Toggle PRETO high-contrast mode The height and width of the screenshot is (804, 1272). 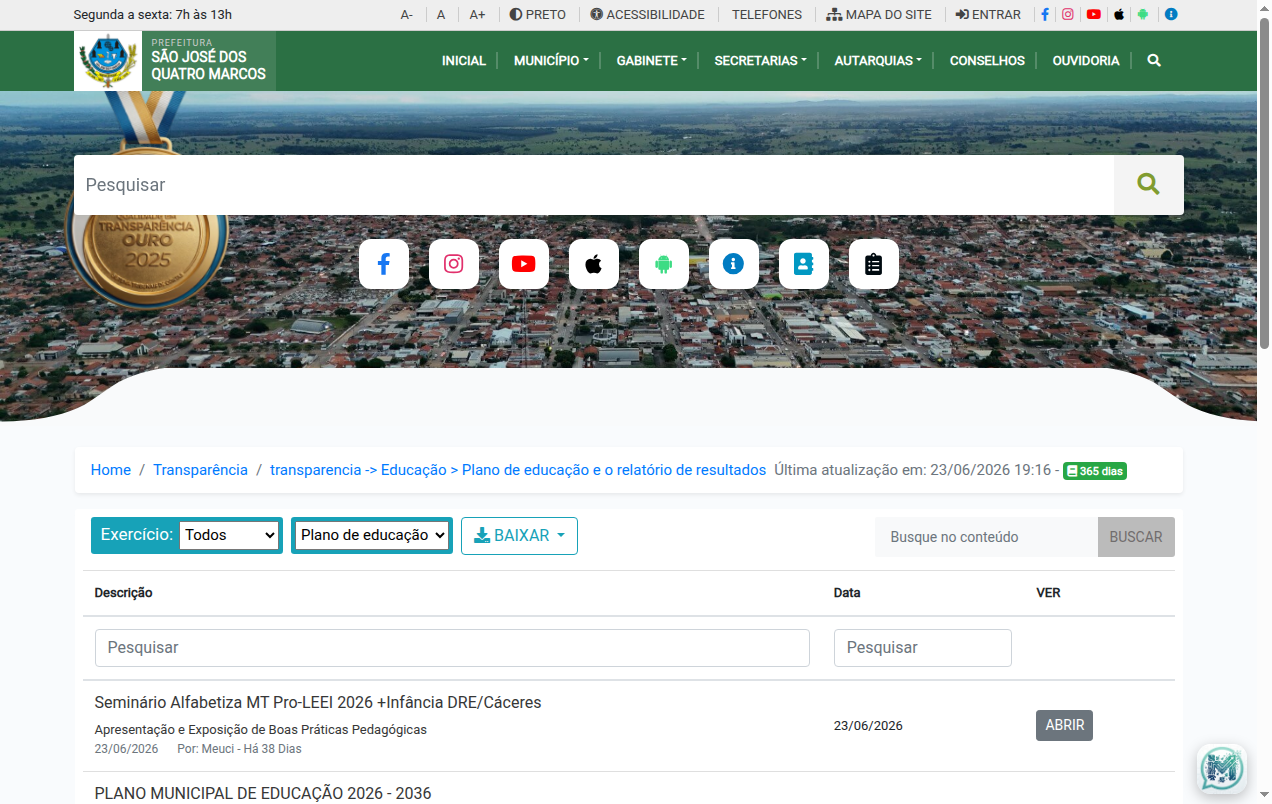[538, 15]
